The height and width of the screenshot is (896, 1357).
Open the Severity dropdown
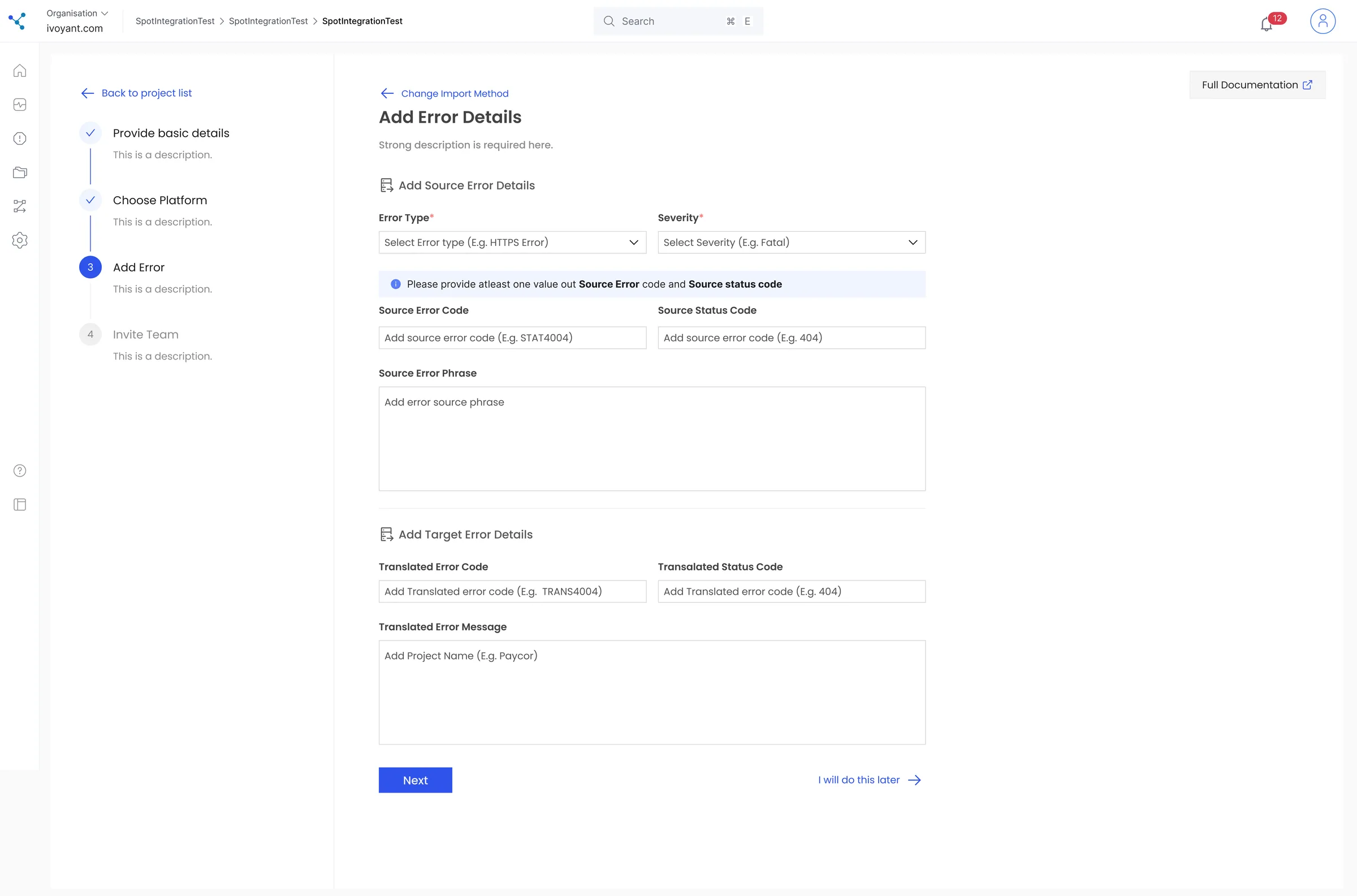click(x=792, y=243)
